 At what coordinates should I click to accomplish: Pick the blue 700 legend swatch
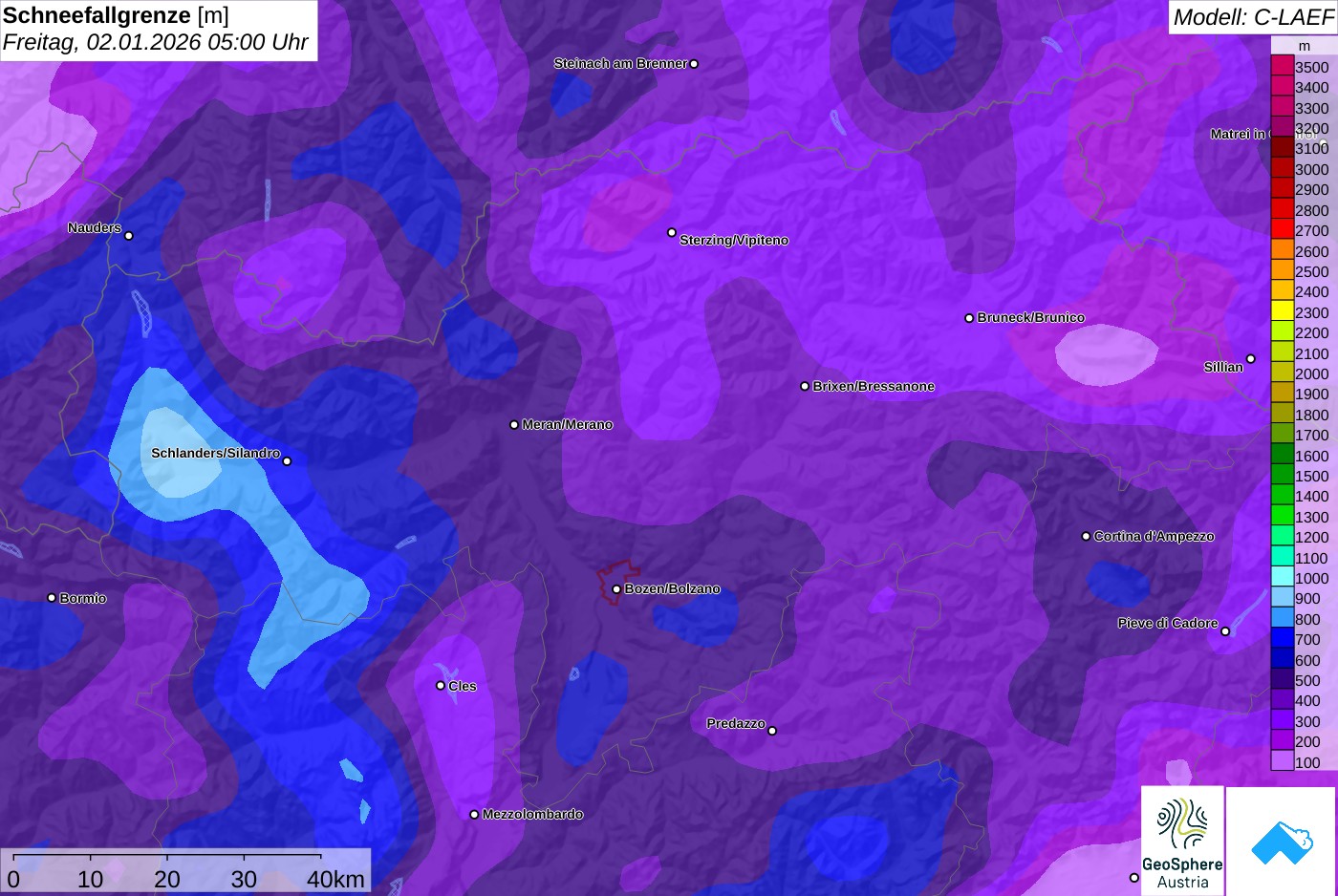[1282, 639]
